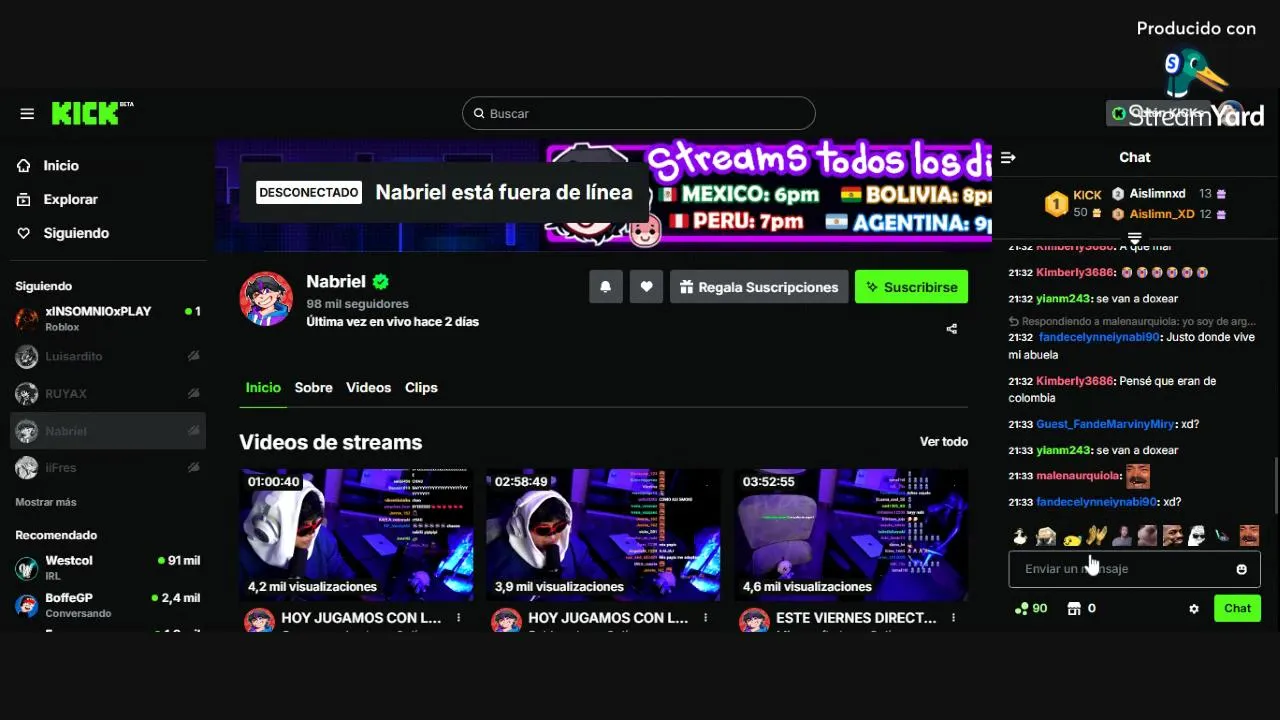Open the ESTE VIERNES DIRECT... video title

point(856,618)
